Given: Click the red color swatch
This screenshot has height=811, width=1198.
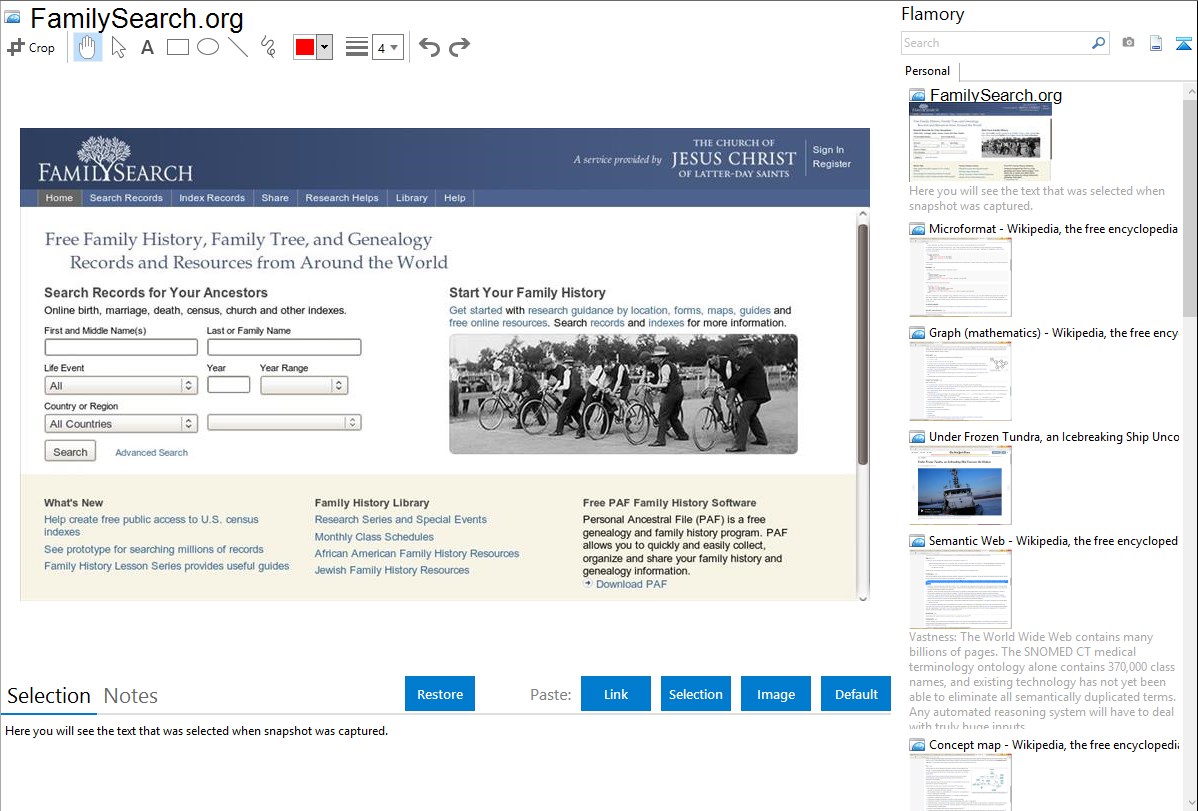Looking at the screenshot, I should [305, 47].
